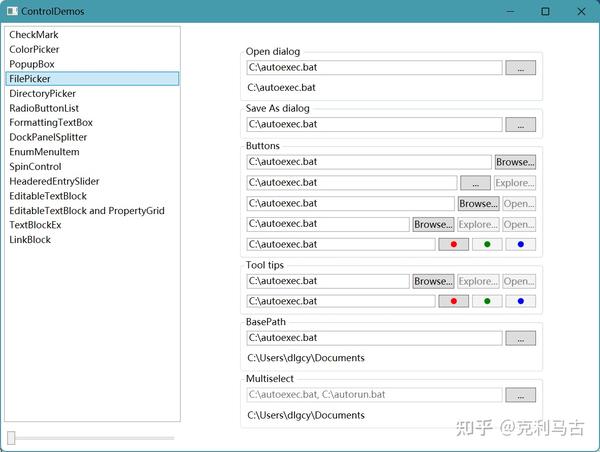This screenshot has width=600, height=452.
Task: Click Open button in Tool tips group
Action: tap(519, 281)
